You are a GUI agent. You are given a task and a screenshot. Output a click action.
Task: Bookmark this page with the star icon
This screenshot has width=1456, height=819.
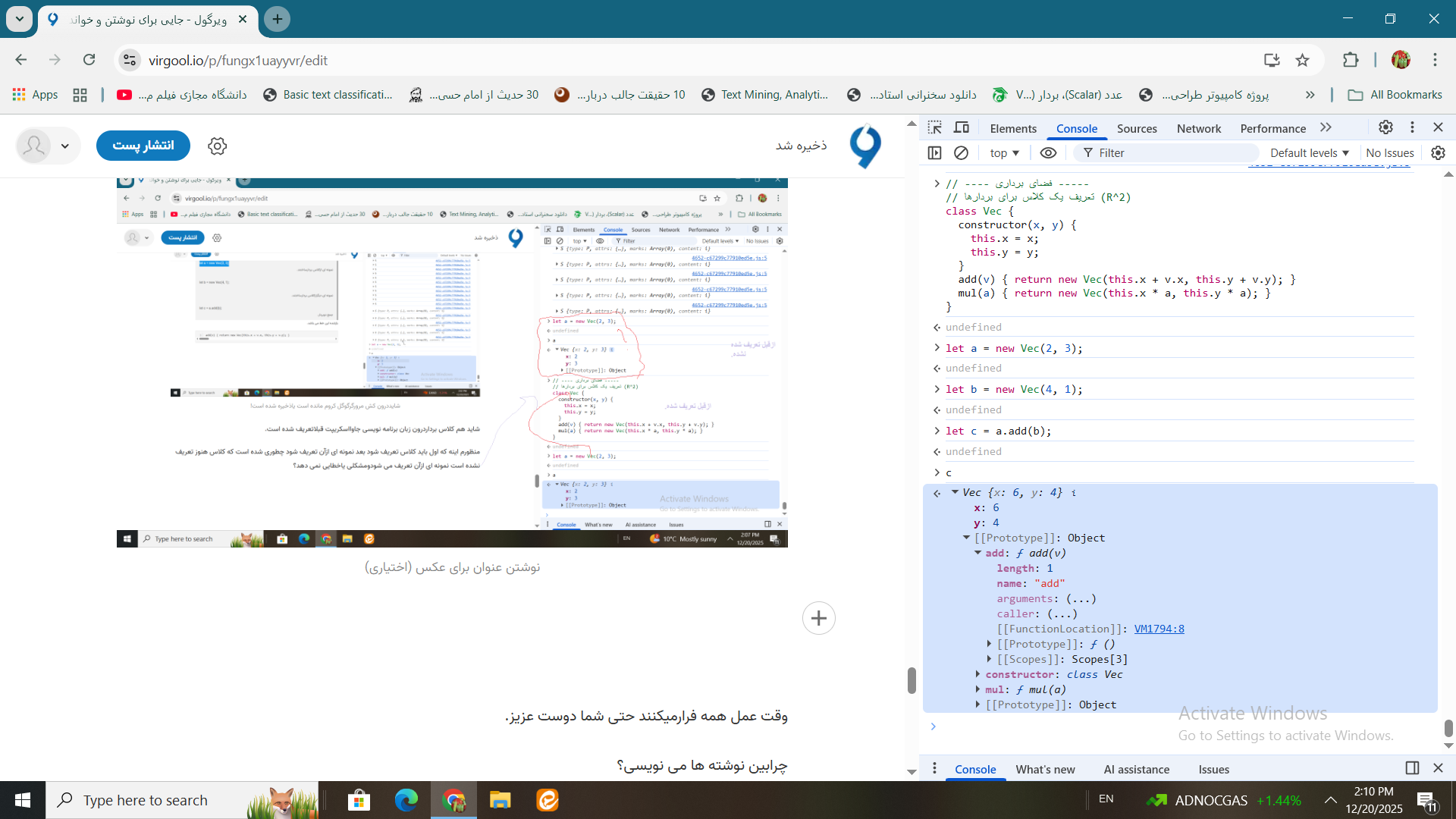(1302, 60)
